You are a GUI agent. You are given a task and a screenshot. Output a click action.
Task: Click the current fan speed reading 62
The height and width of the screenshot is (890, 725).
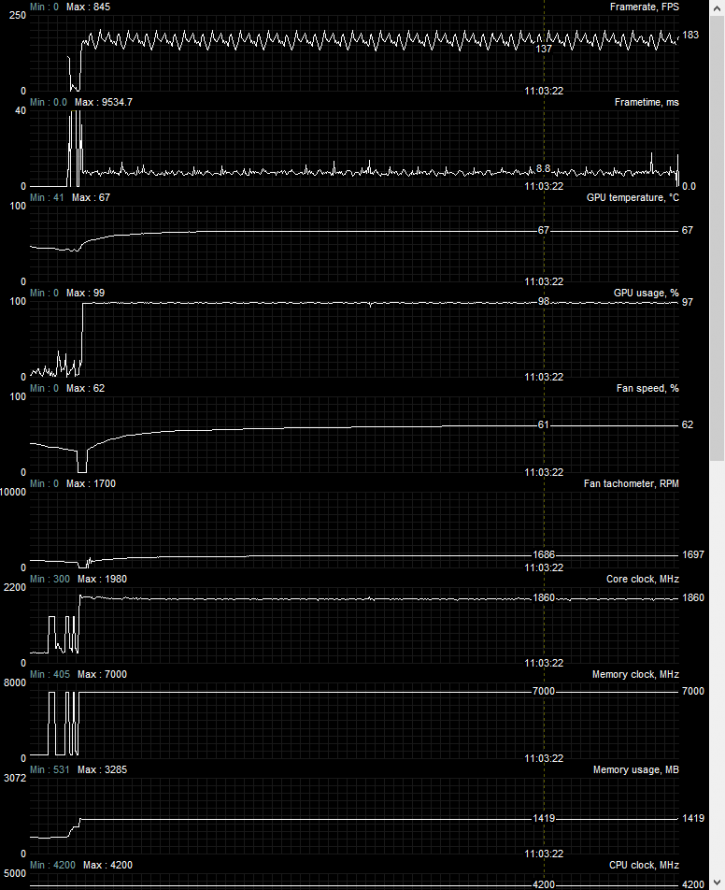click(688, 425)
